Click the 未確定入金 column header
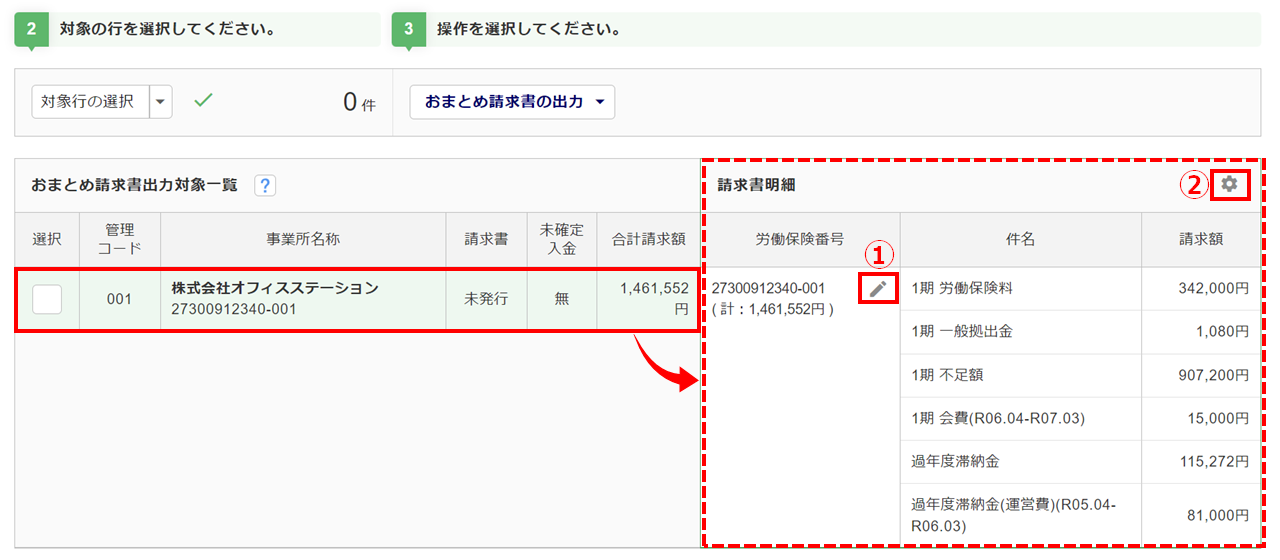This screenshot has width=1280, height=560. point(561,239)
